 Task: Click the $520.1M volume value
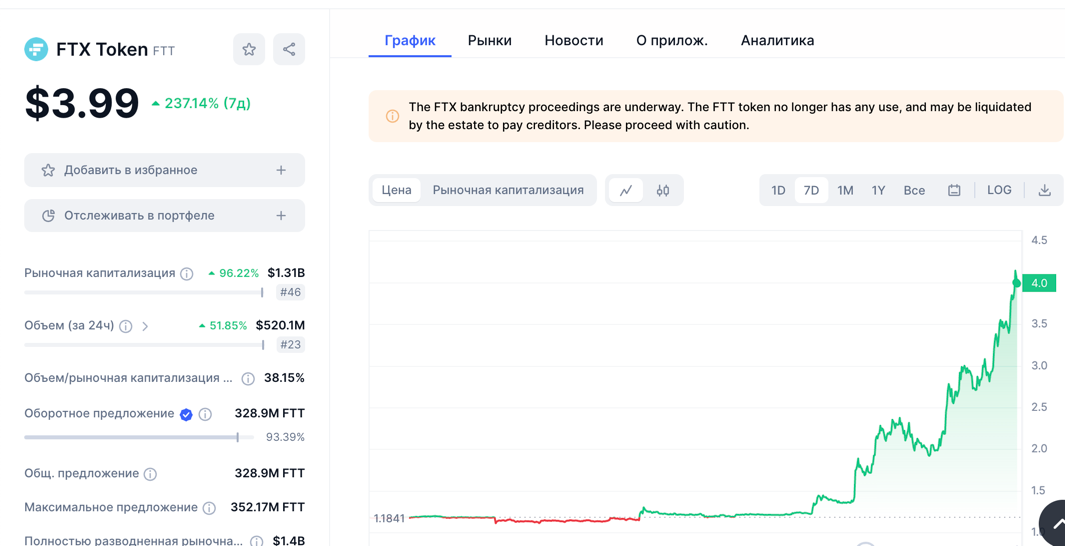[x=281, y=325]
